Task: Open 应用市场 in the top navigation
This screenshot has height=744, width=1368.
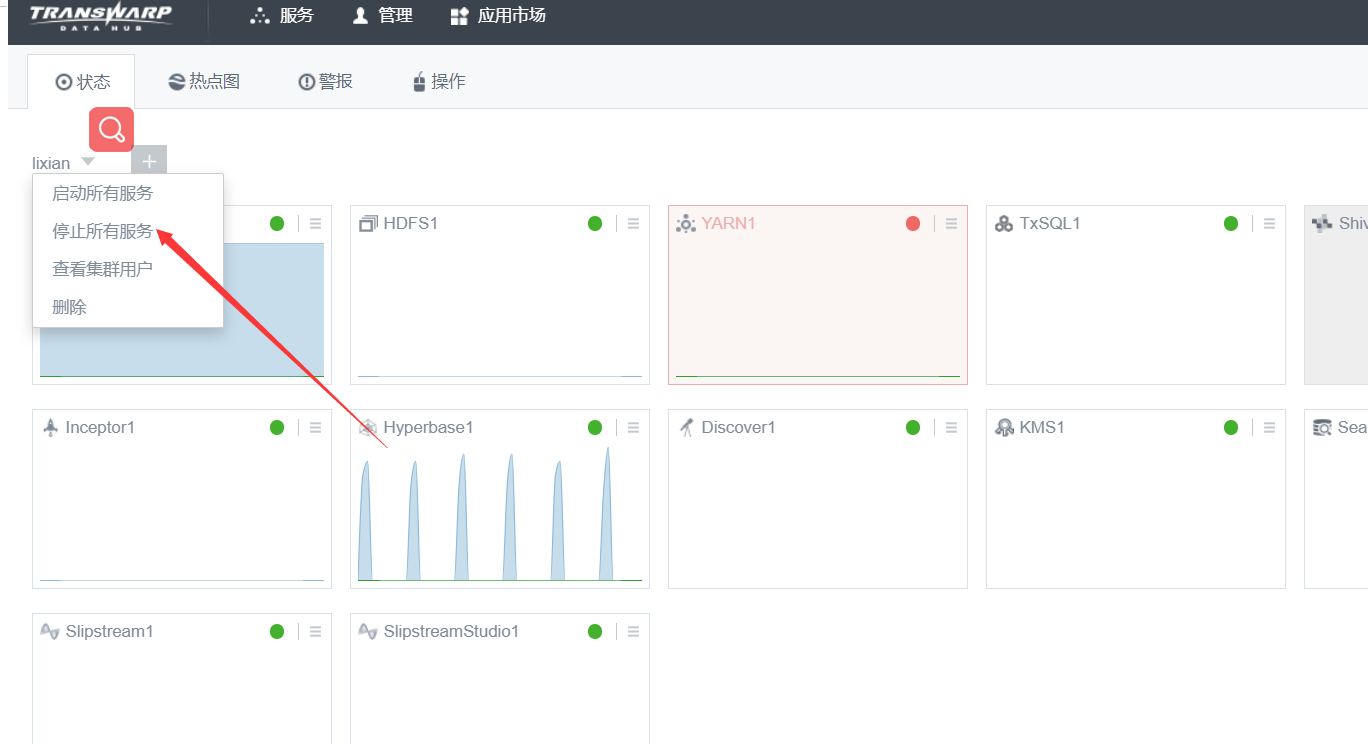Action: coord(498,16)
